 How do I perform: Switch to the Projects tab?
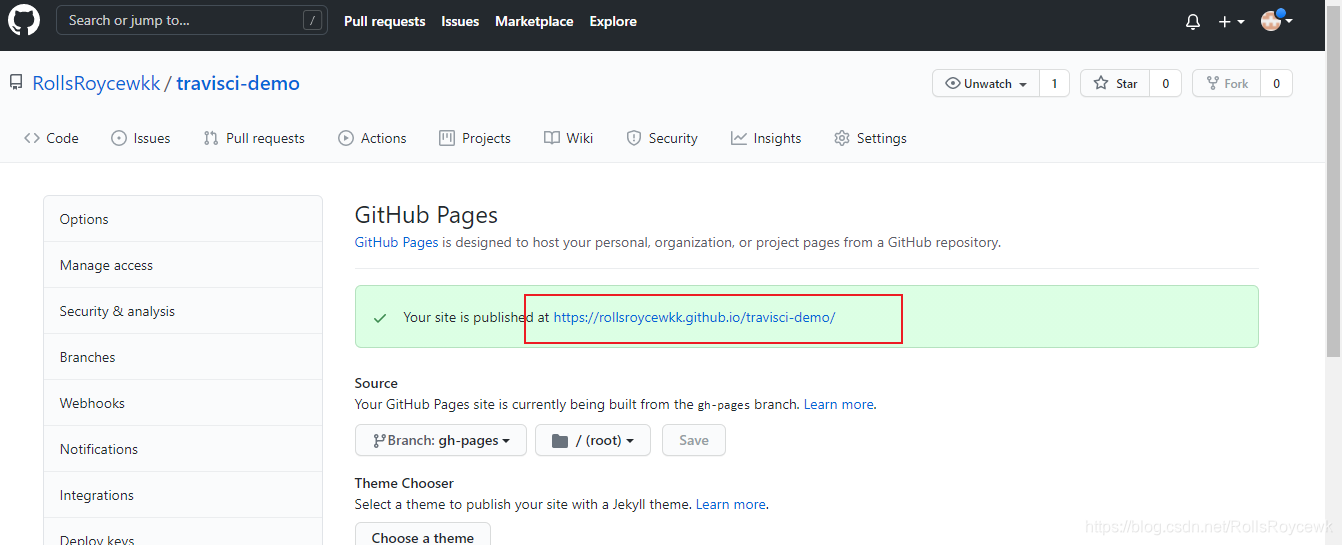point(475,138)
